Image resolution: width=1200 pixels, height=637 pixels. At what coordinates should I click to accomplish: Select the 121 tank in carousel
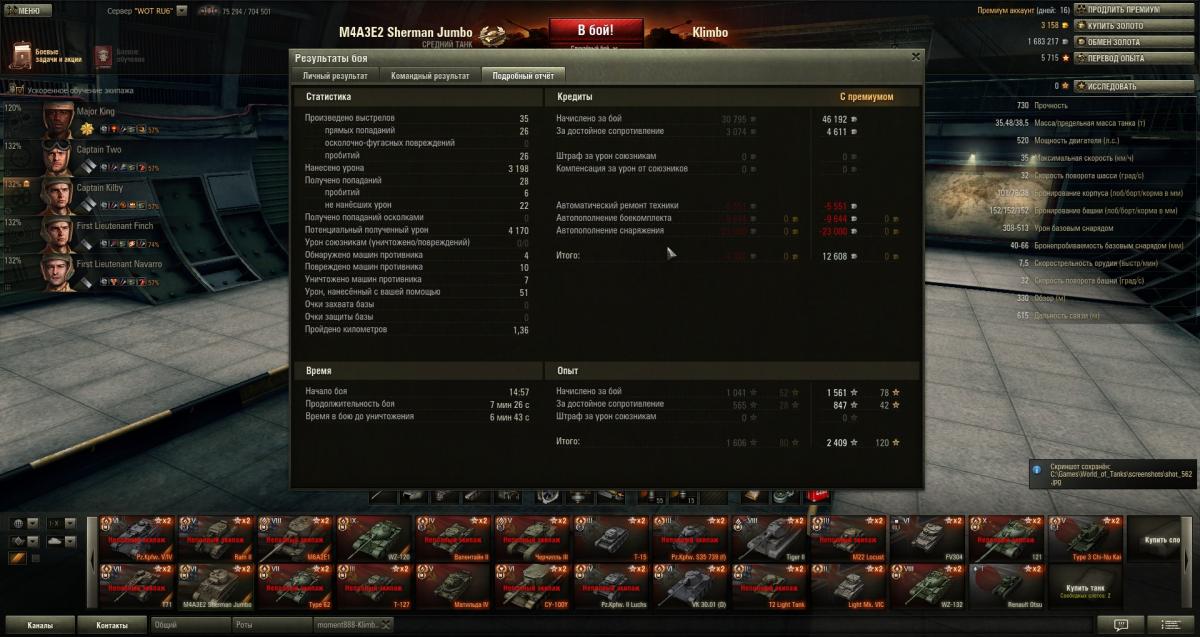coord(1007,538)
